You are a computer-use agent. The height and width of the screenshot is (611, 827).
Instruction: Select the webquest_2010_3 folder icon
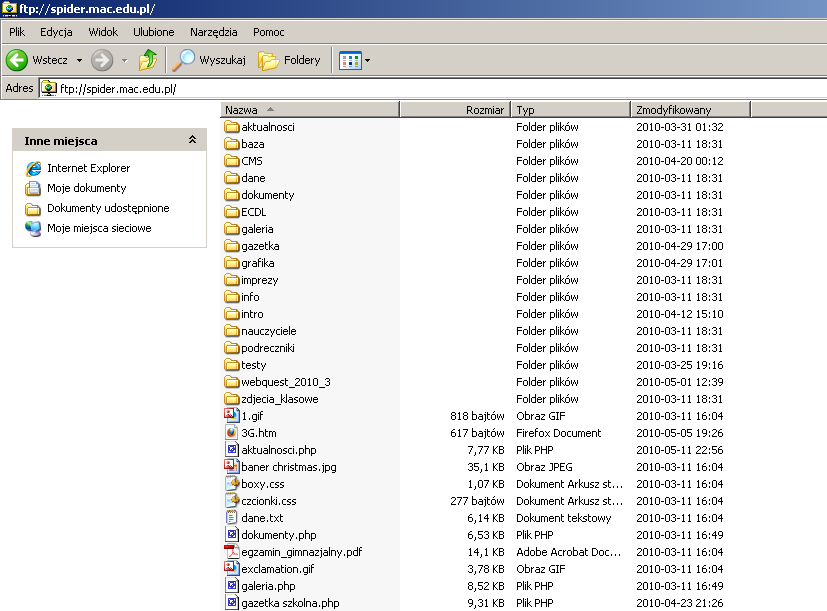pyautogui.click(x=232, y=381)
